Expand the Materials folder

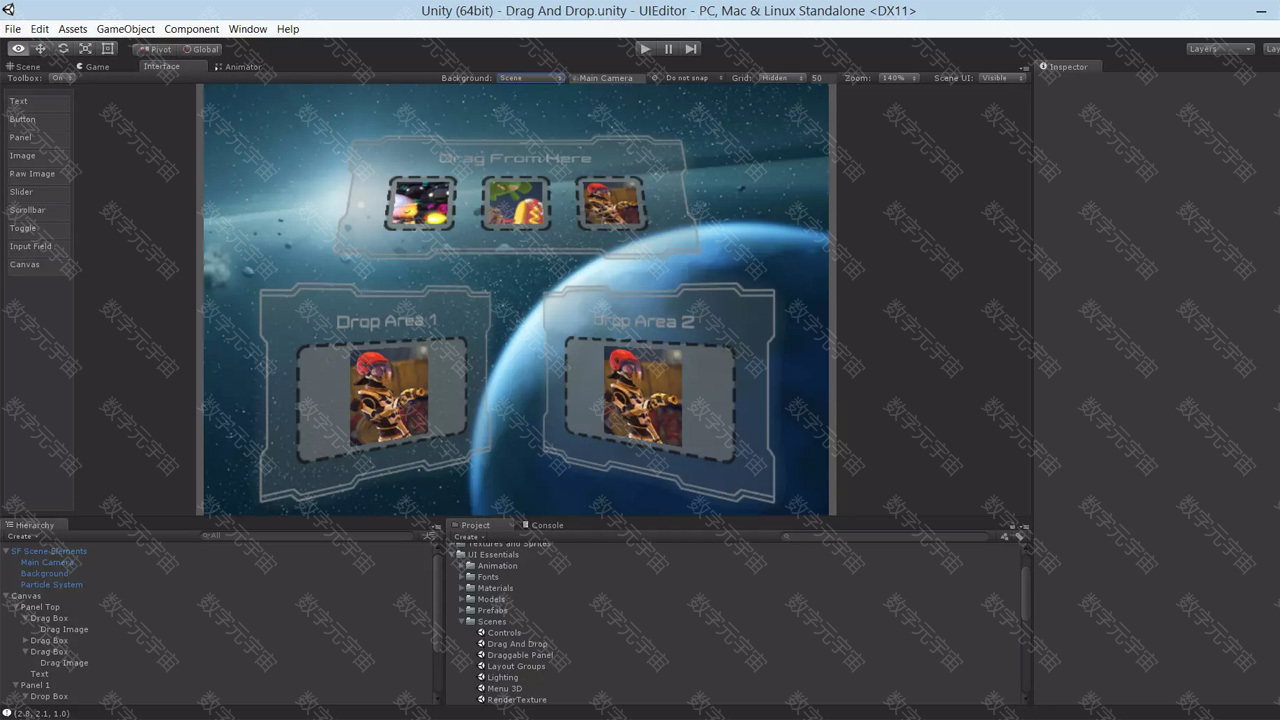(462, 588)
